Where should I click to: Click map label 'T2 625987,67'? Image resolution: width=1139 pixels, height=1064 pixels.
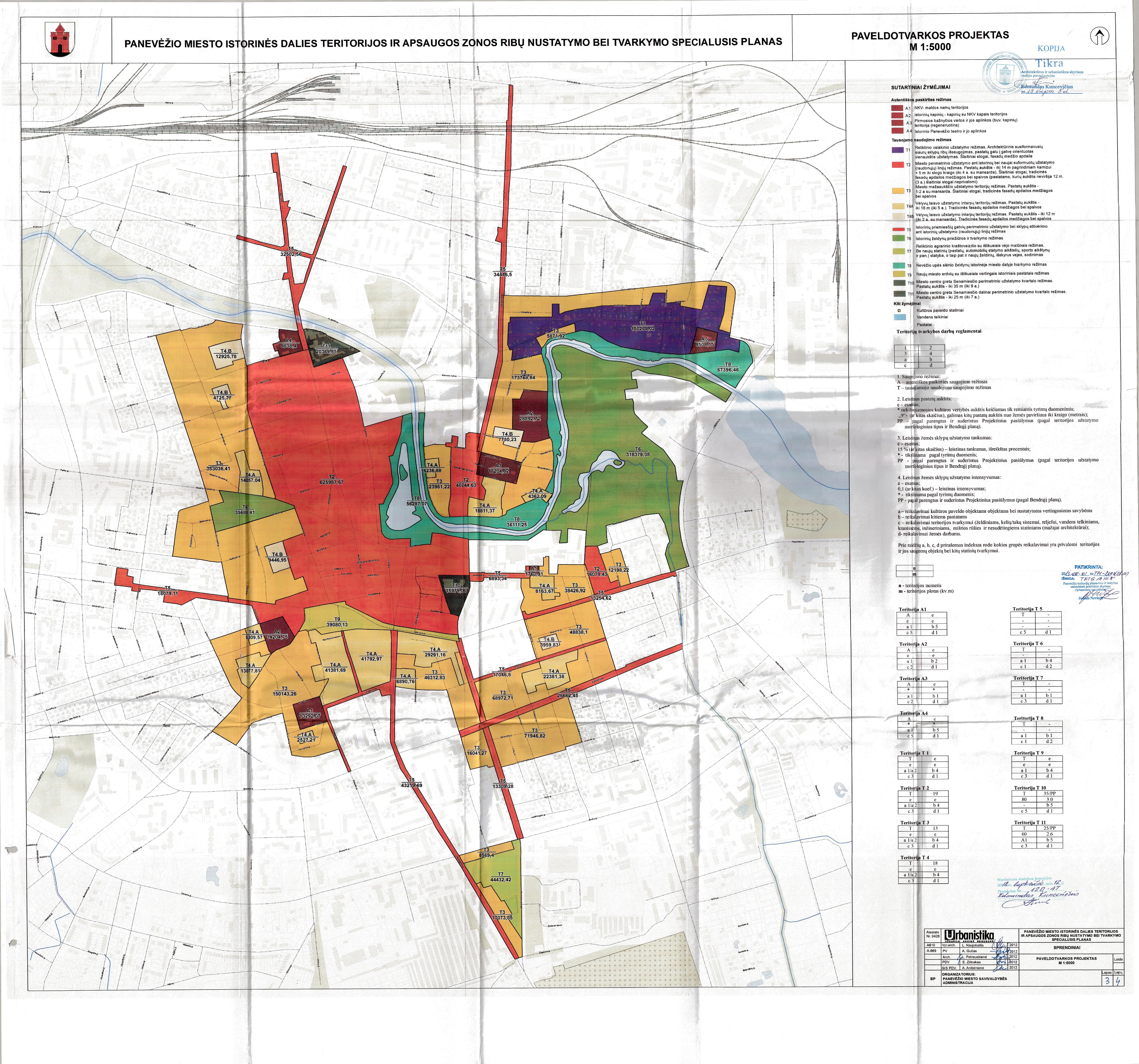pyautogui.click(x=331, y=480)
